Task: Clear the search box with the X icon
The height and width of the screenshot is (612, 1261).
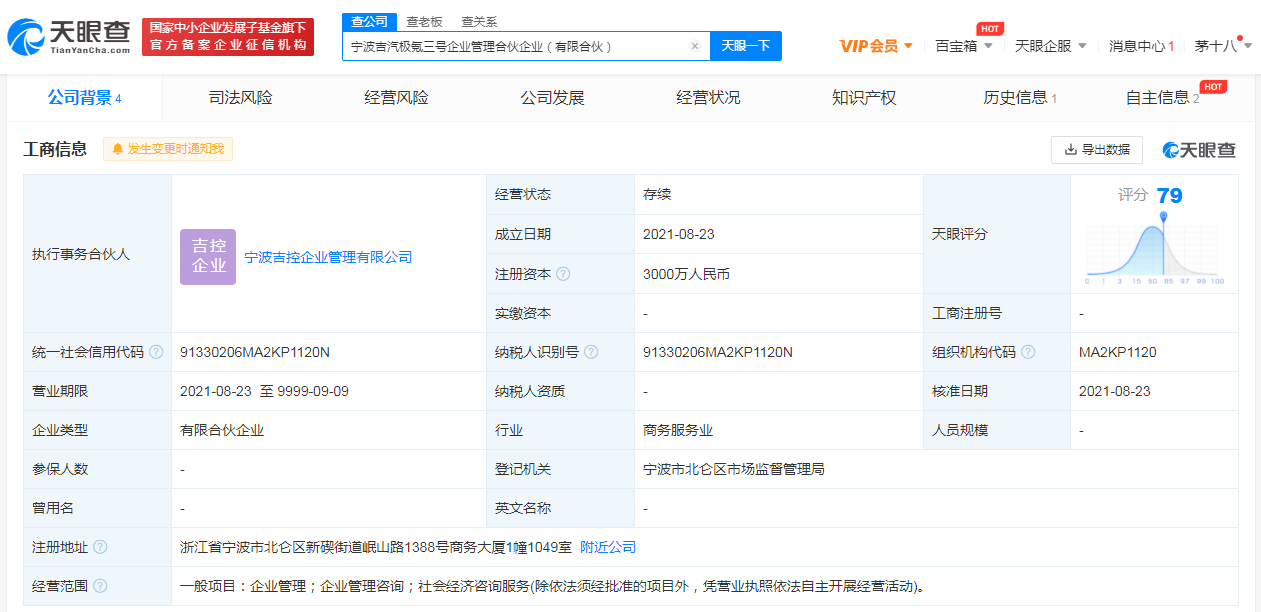Action: coord(695,46)
